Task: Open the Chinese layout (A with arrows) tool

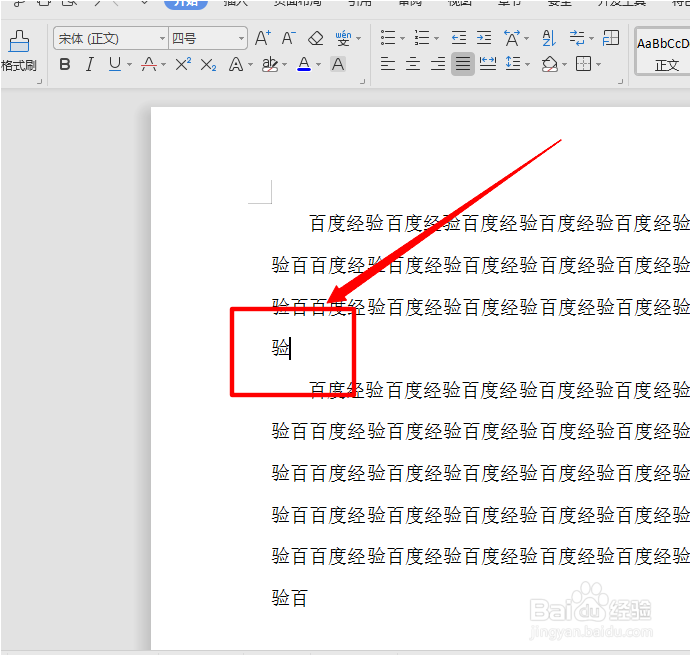Action: coord(512,38)
